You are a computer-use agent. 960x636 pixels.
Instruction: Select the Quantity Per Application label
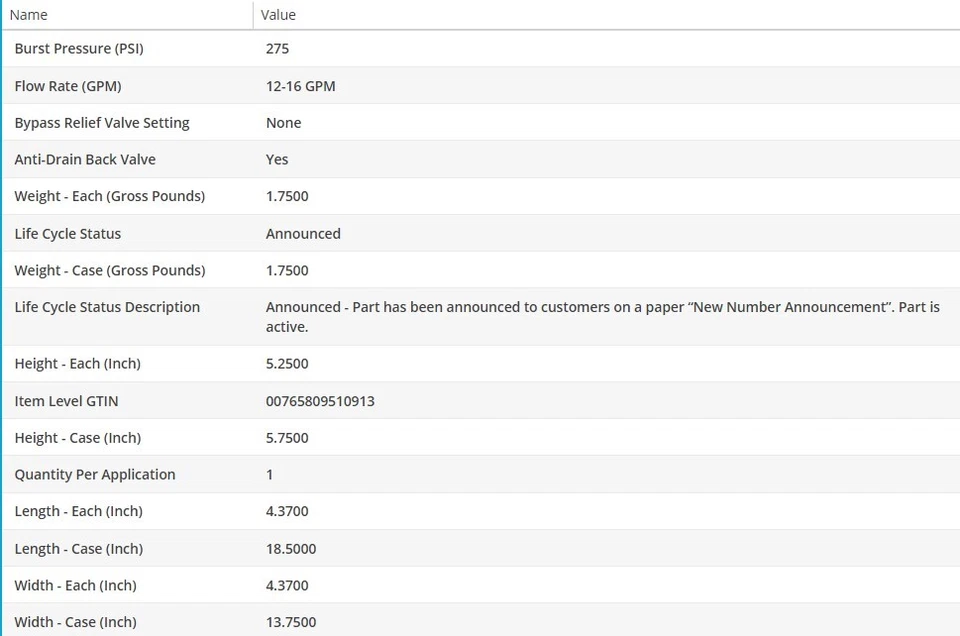tap(95, 475)
